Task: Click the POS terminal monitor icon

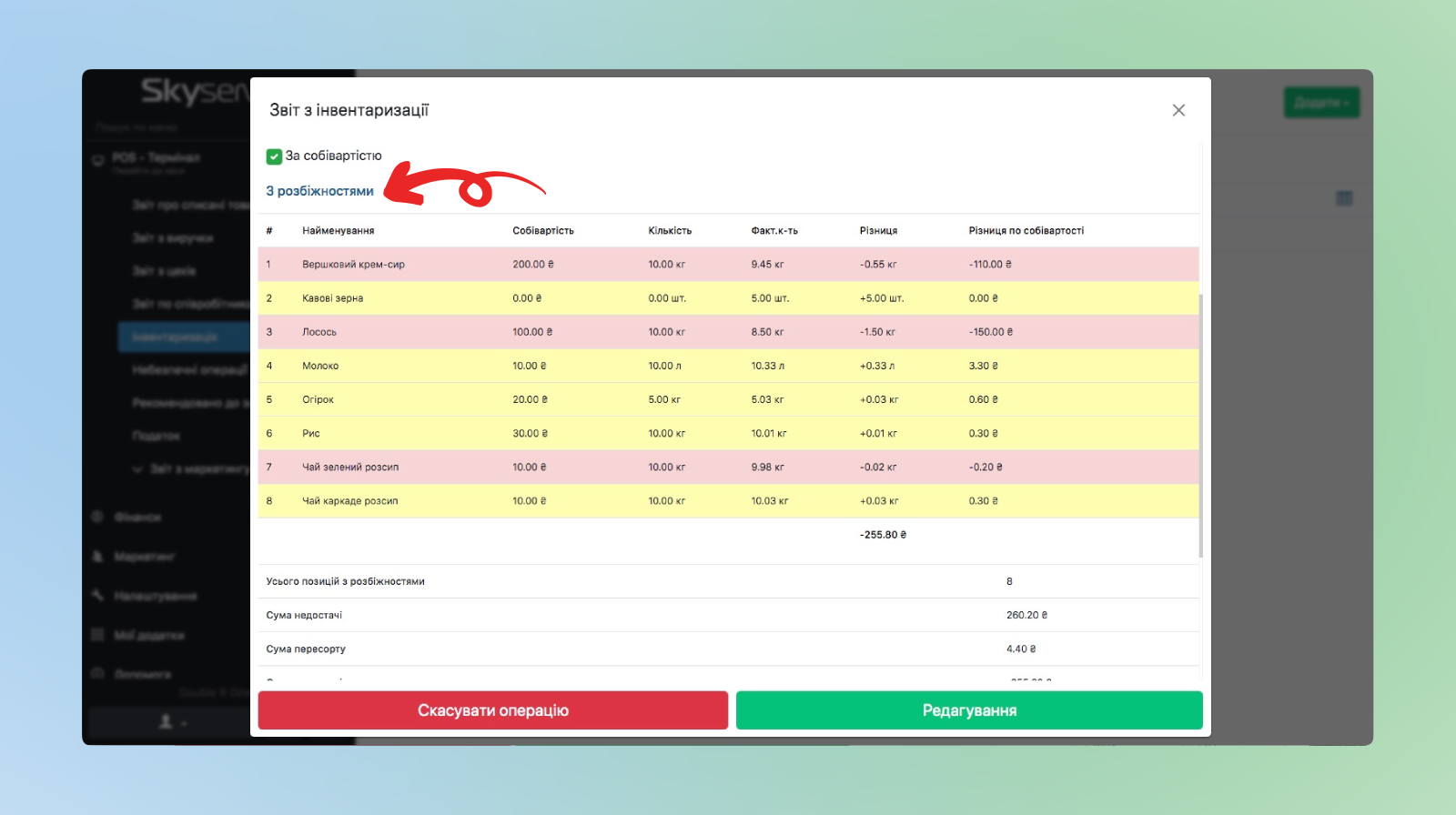Action: pyautogui.click(x=98, y=161)
